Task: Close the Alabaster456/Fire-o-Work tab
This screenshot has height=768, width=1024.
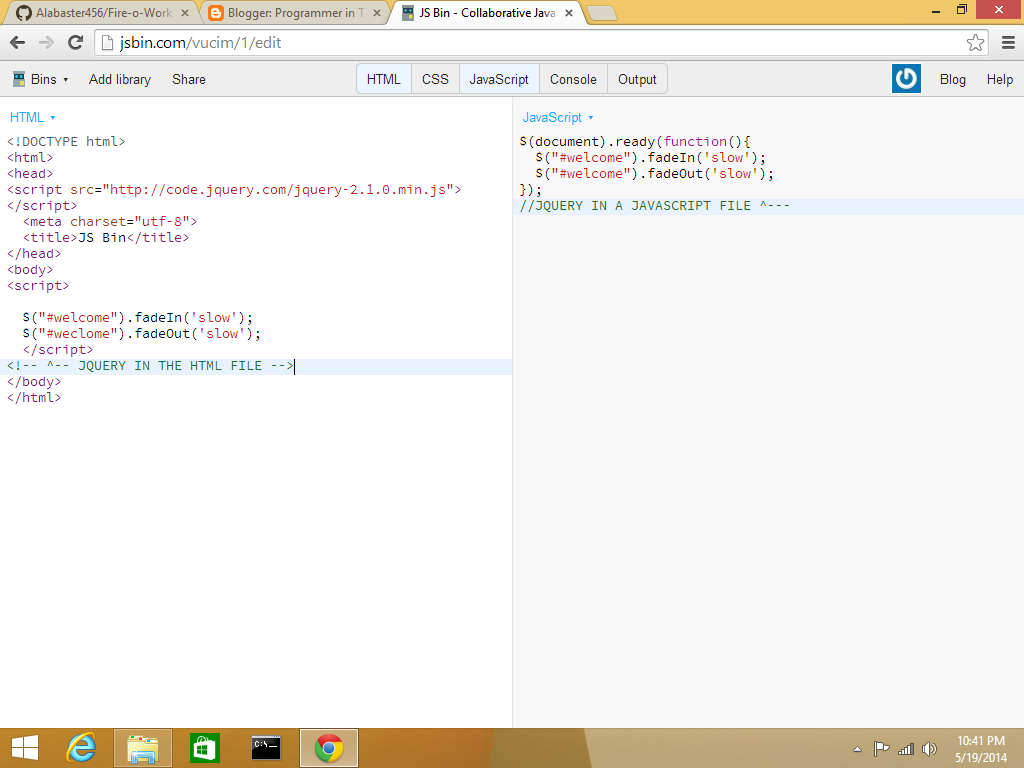Action: pos(185,13)
